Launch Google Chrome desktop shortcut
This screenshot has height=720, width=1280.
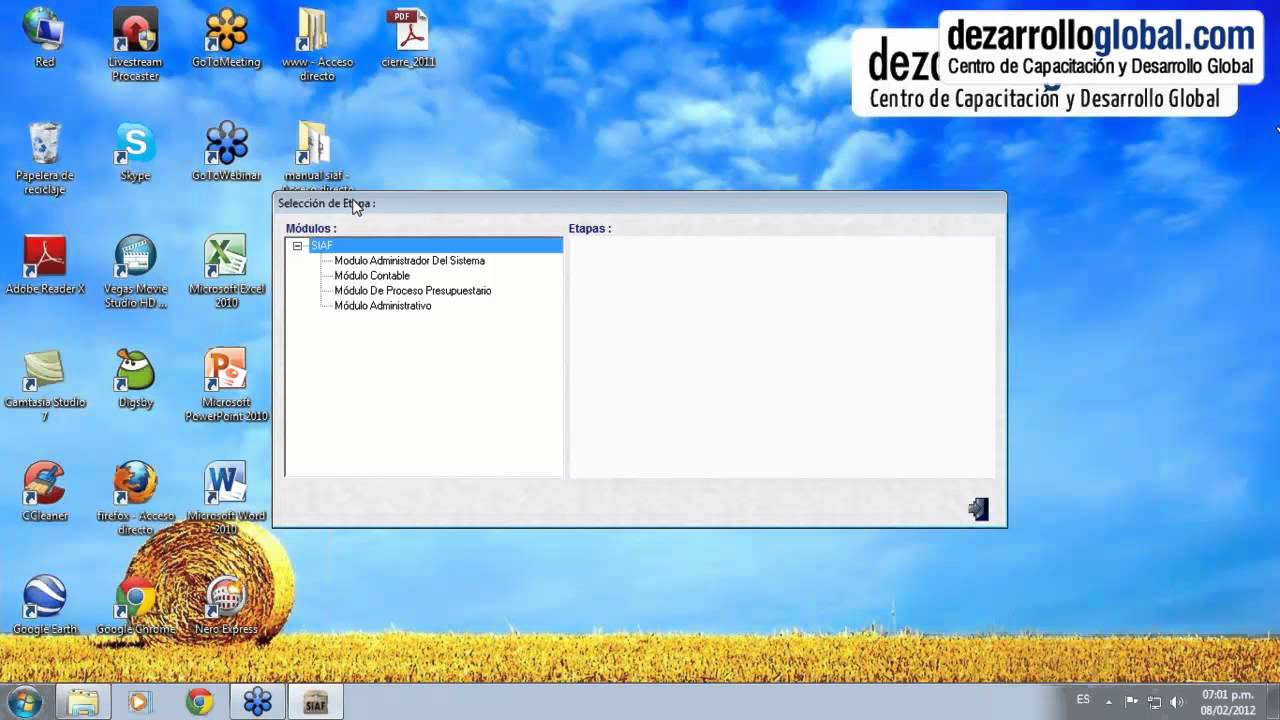[135, 605]
